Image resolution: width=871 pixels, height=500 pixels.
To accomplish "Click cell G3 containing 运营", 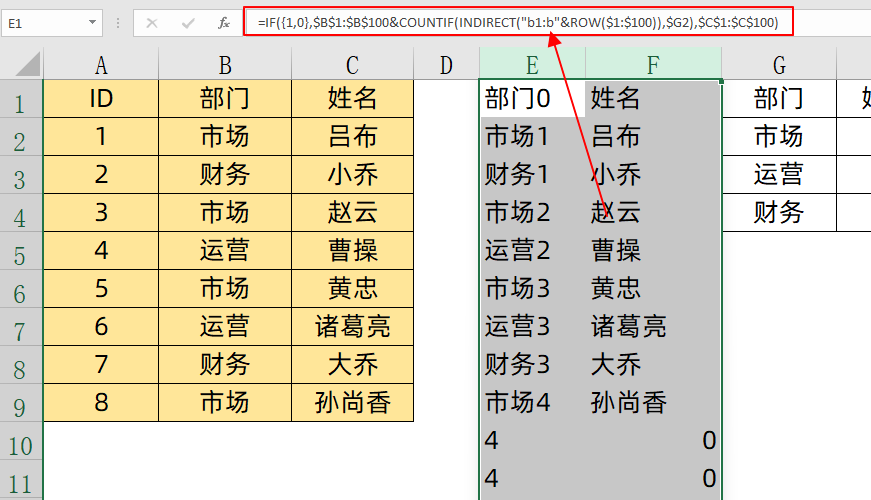I will click(x=779, y=174).
